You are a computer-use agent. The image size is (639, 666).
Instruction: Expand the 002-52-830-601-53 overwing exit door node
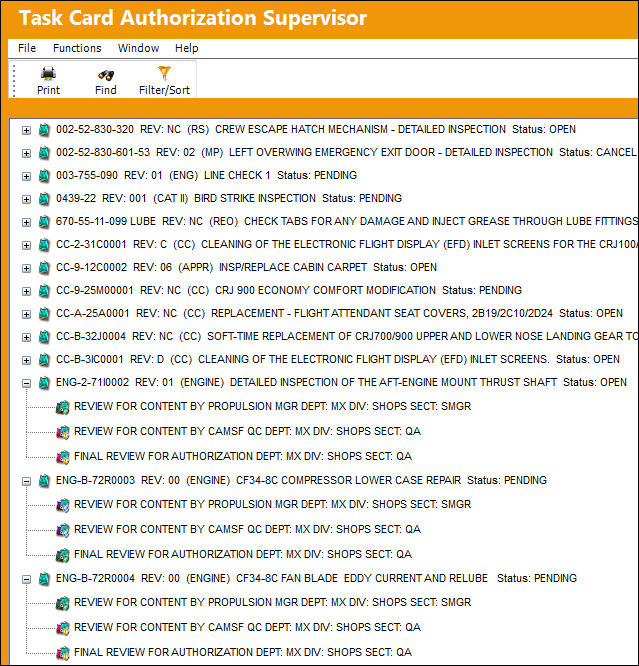[26, 153]
